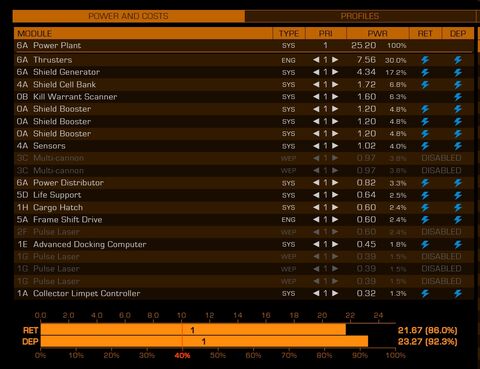Image resolution: width=480 pixels, height=369 pixels.
Task: Toggle Frame Shift Drive deployed power icon
Action: pyautogui.click(x=458, y=220)
